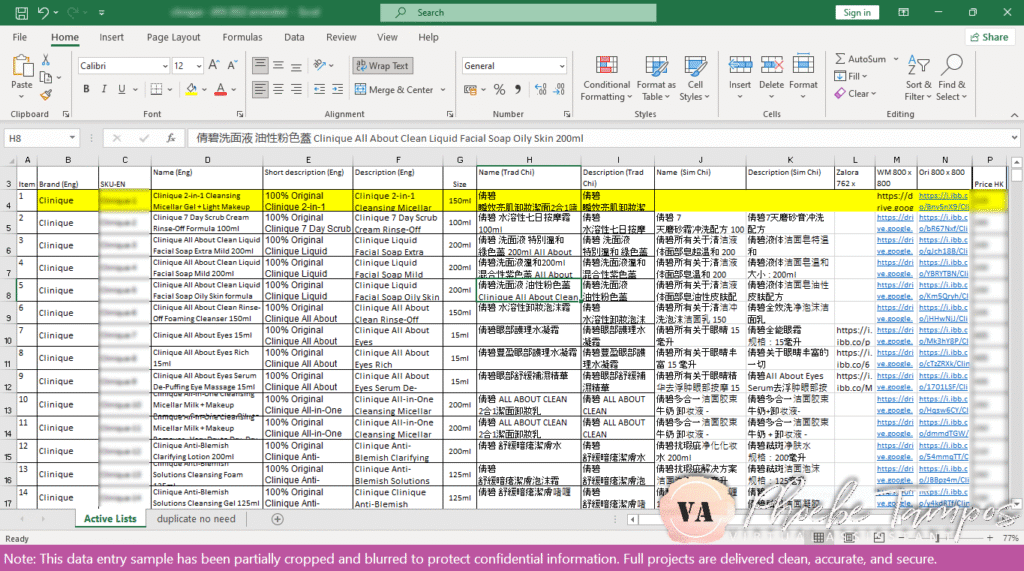Viewport: 1024px width, 571px height.
Task: Open the File menu tab
Action: 20,37
